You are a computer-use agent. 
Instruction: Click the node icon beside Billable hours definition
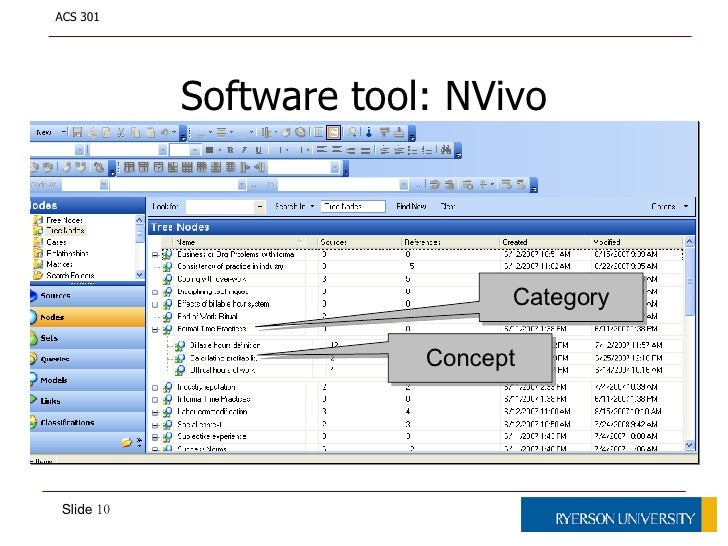point(180,345)
